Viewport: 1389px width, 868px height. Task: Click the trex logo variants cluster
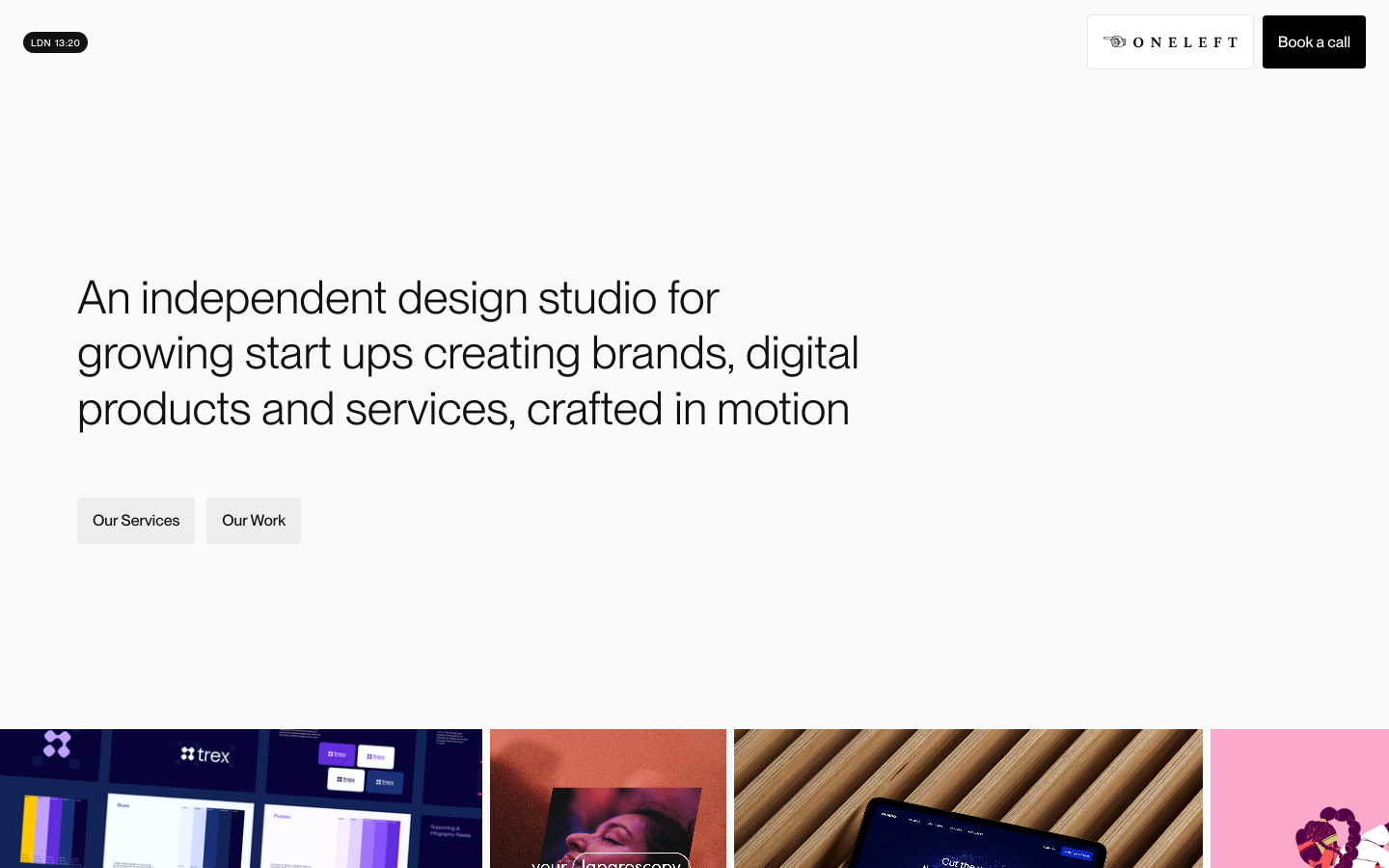[359, 767]
